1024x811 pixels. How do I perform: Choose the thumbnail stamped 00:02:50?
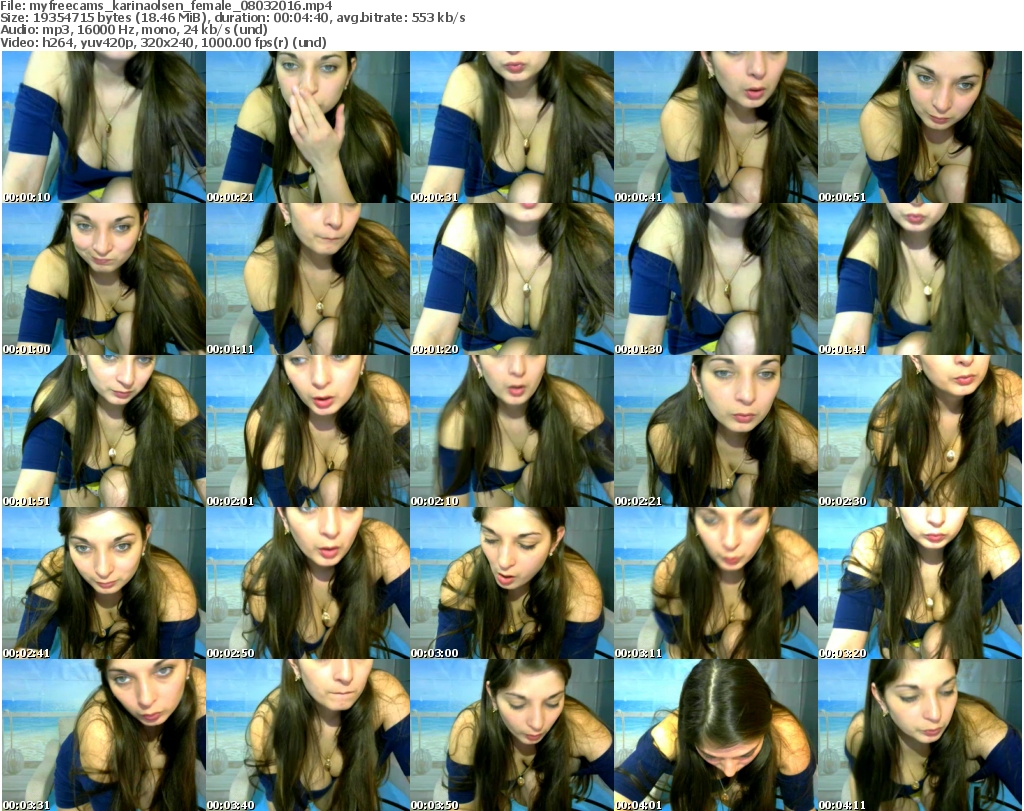pyautogui.click(x=308, y=583)
